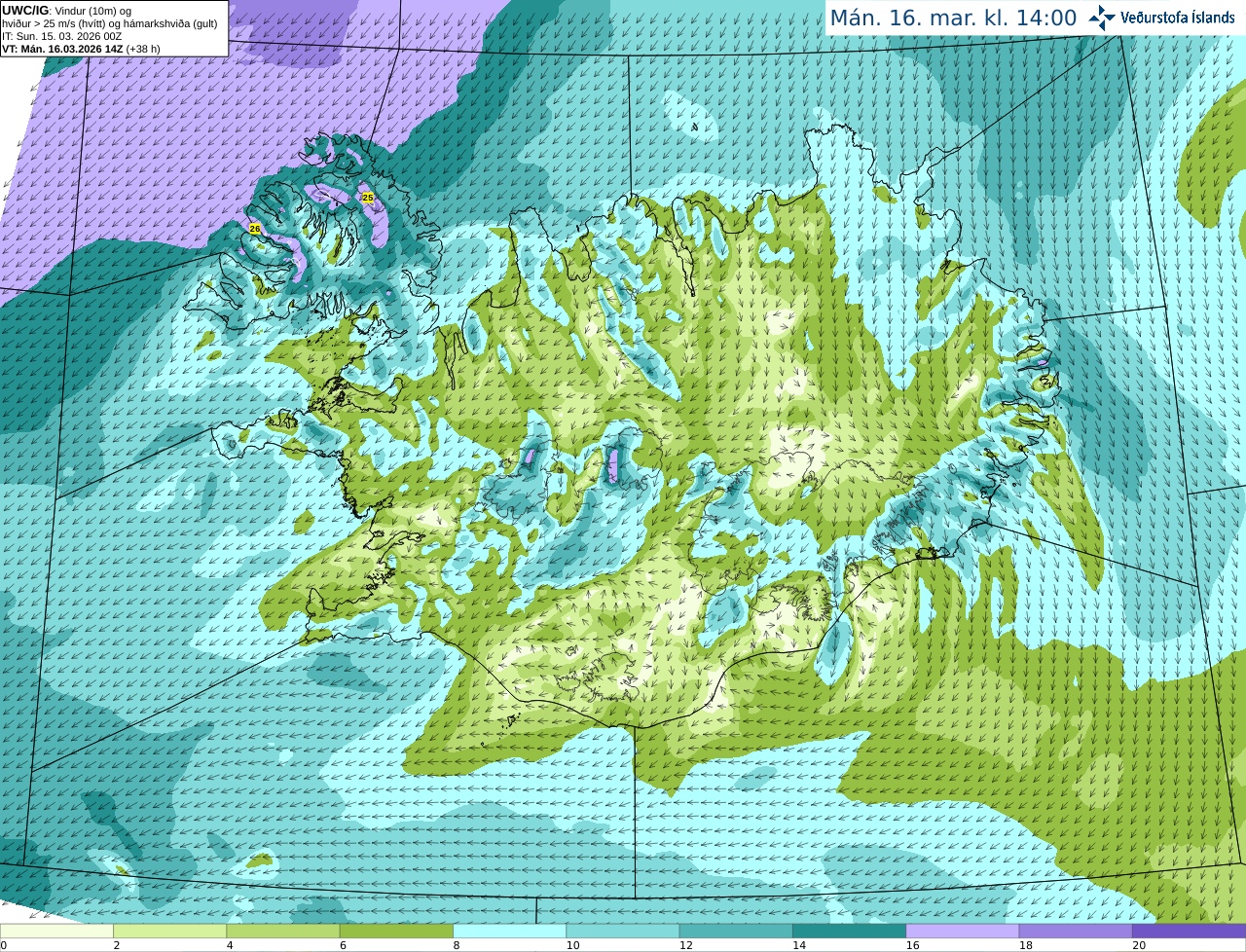This screenshot has height=952, width=1246.
Task: Click the 8–10 m/s light cyan legend swatch
Action: tap(509, 931)
